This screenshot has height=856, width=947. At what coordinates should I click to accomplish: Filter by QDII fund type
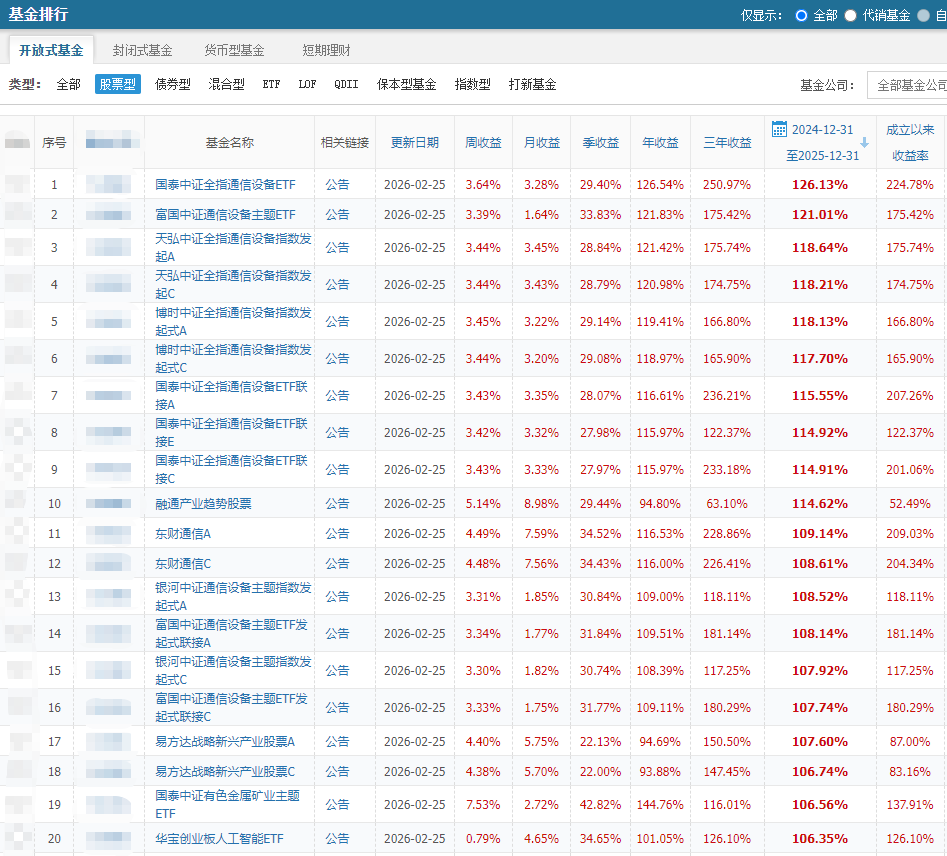[346, 85]
